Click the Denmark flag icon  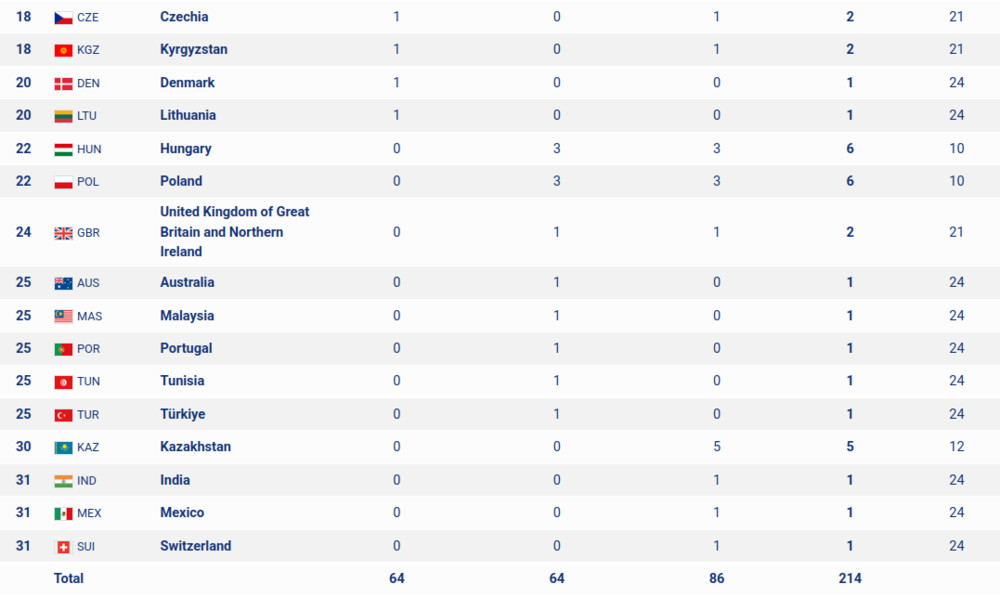(x=63, y=84)
